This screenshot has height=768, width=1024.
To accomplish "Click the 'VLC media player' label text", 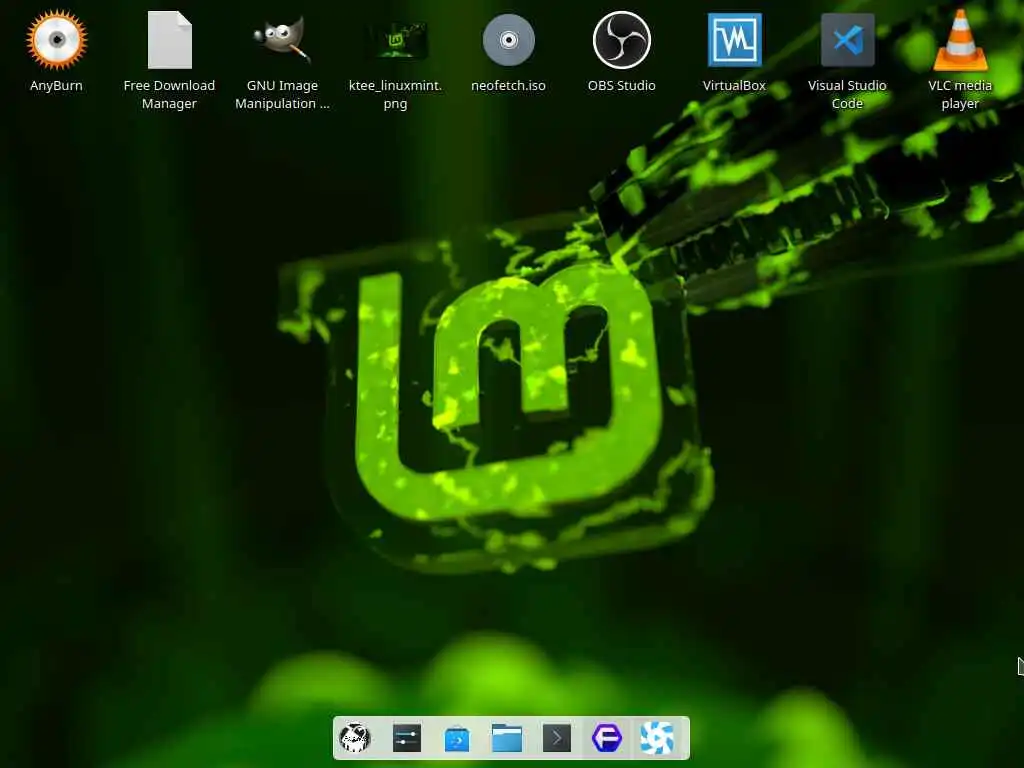I will click(x=960, y=95).
